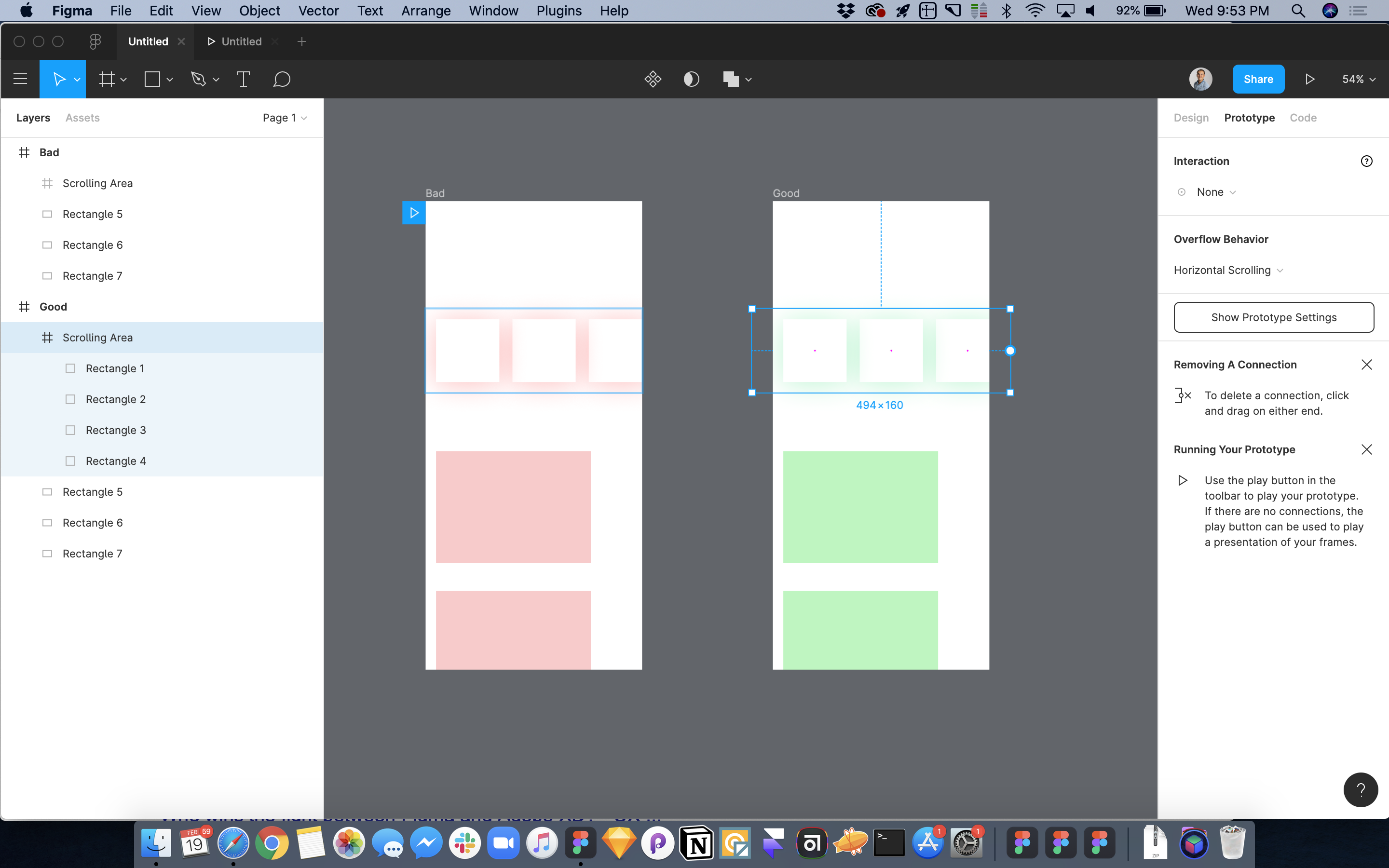Viewport: 1389px width, 868px height.
Task: Open the Comment tool
Action: [x=282, y=79]
